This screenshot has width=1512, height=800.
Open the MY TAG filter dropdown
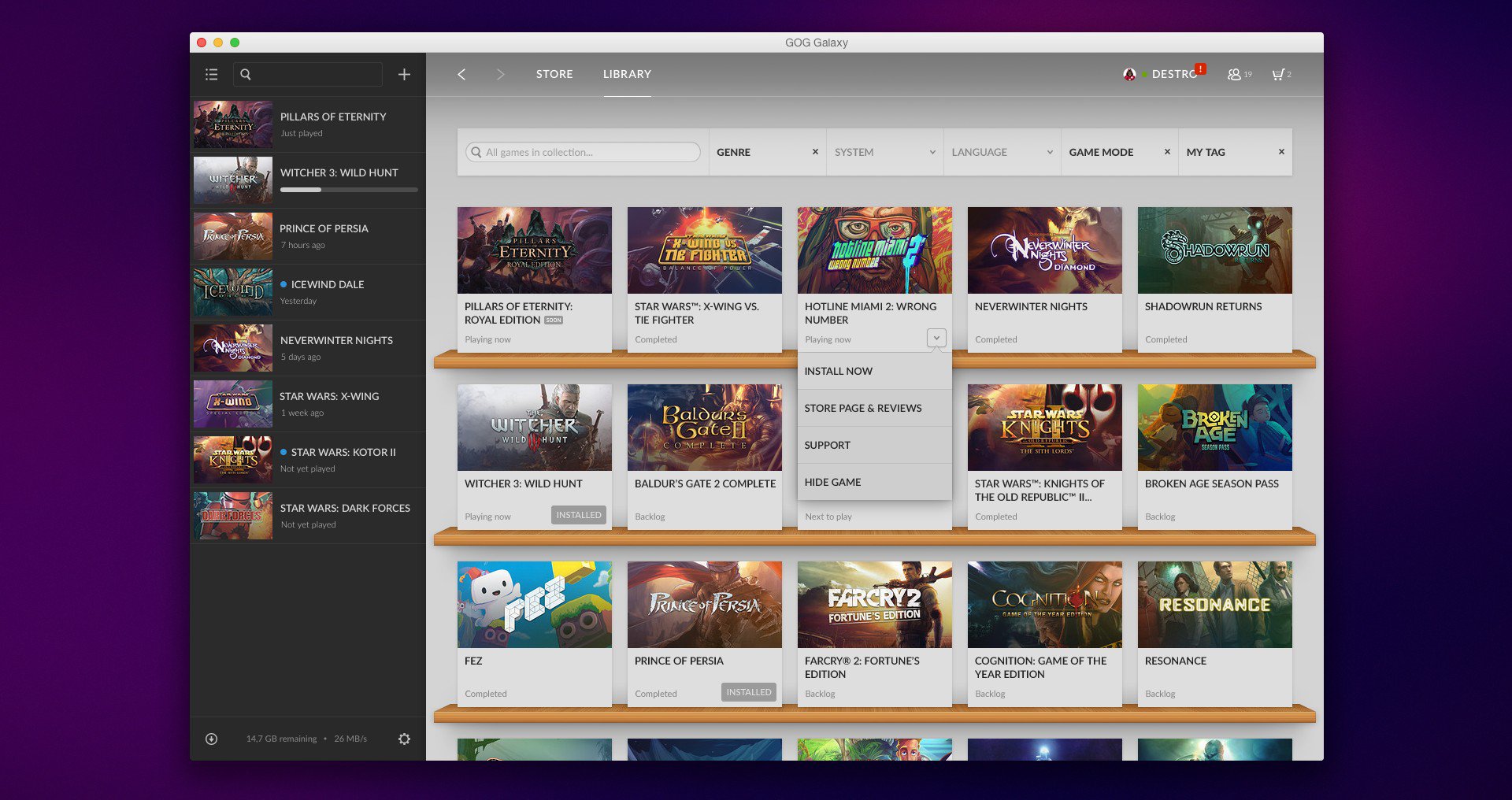point(1236,152)
